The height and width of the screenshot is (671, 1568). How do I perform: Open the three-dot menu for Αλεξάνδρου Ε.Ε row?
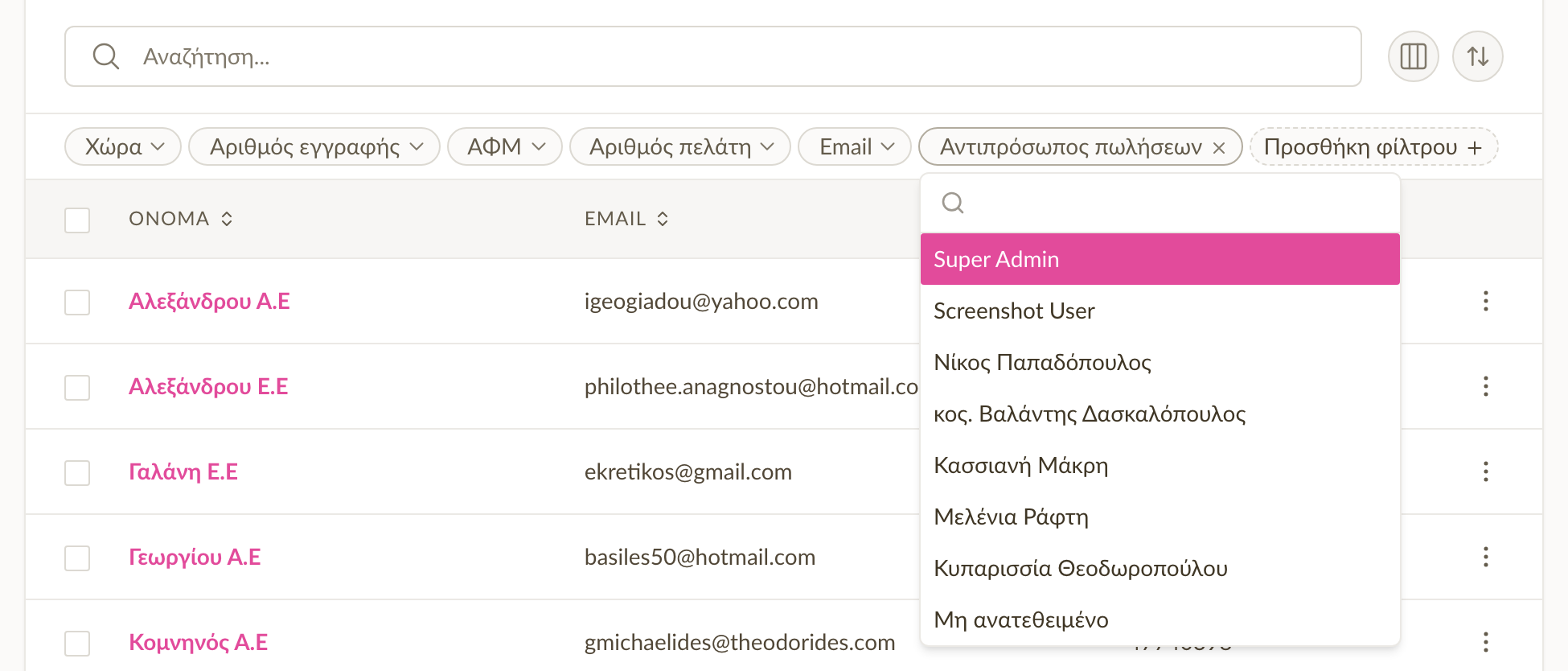coord(1485,386)
